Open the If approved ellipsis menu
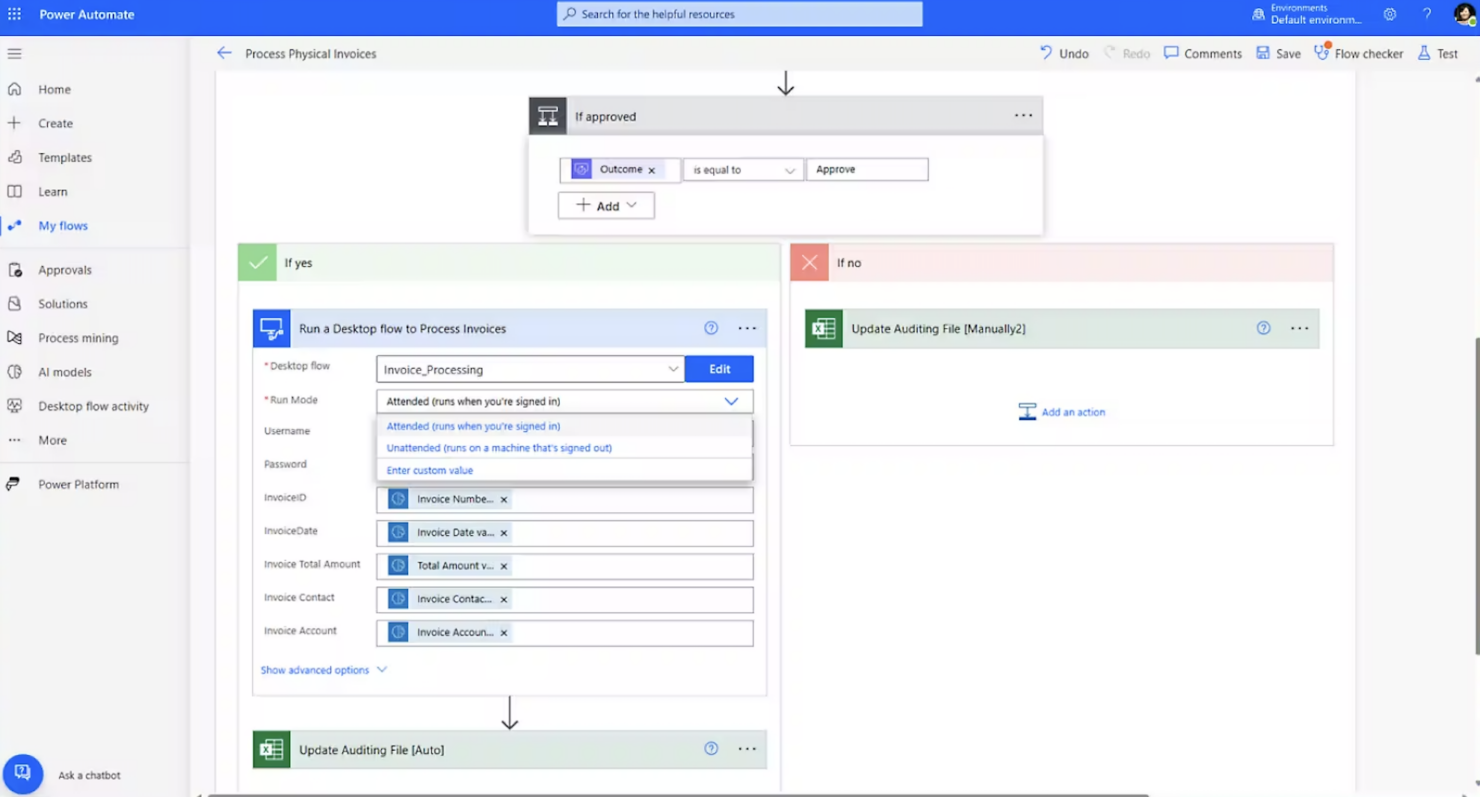This screenshot has height=797, width=1480. 1023,116
